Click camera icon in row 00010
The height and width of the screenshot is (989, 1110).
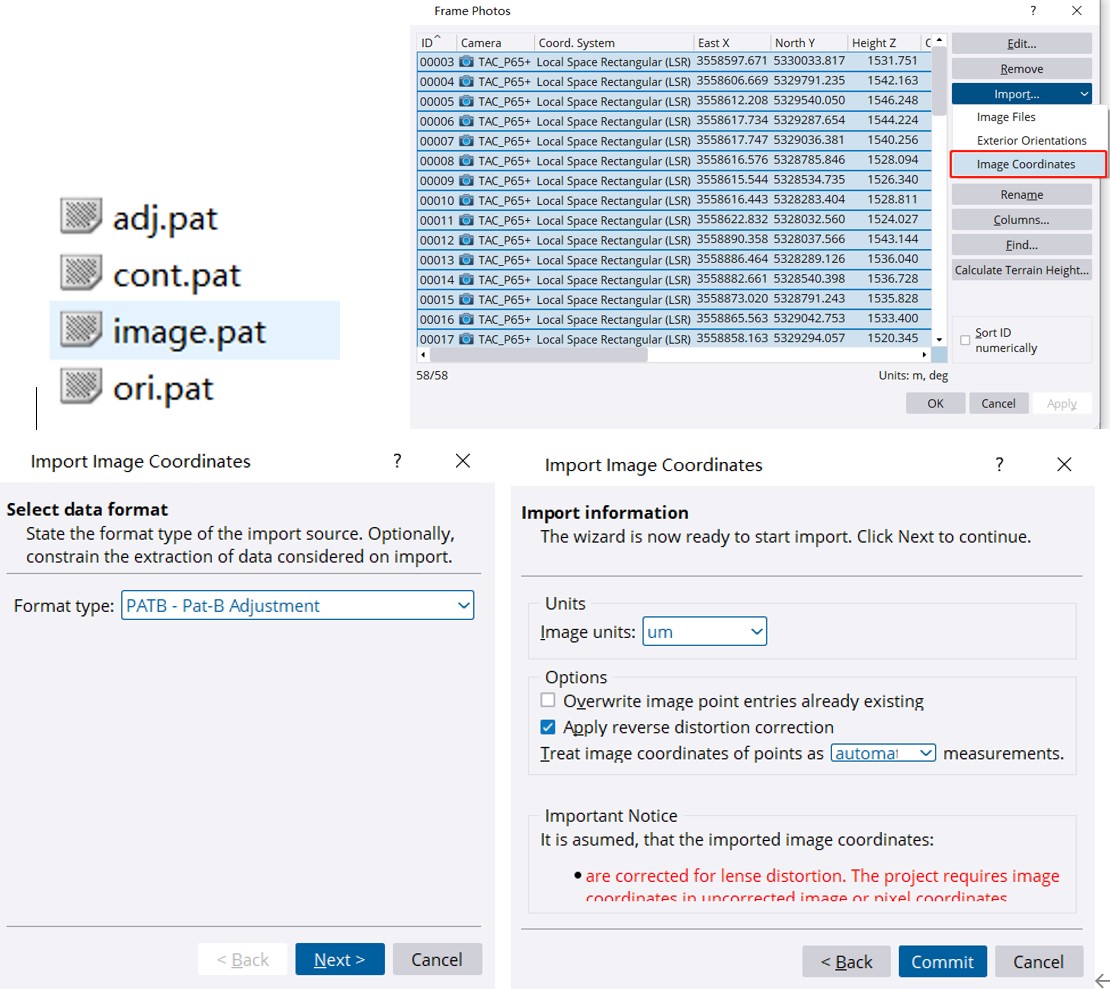pos(466,201)
